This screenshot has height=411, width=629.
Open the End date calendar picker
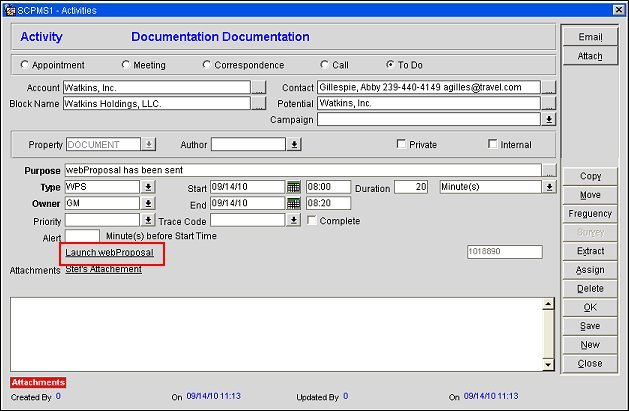[294, 204]
